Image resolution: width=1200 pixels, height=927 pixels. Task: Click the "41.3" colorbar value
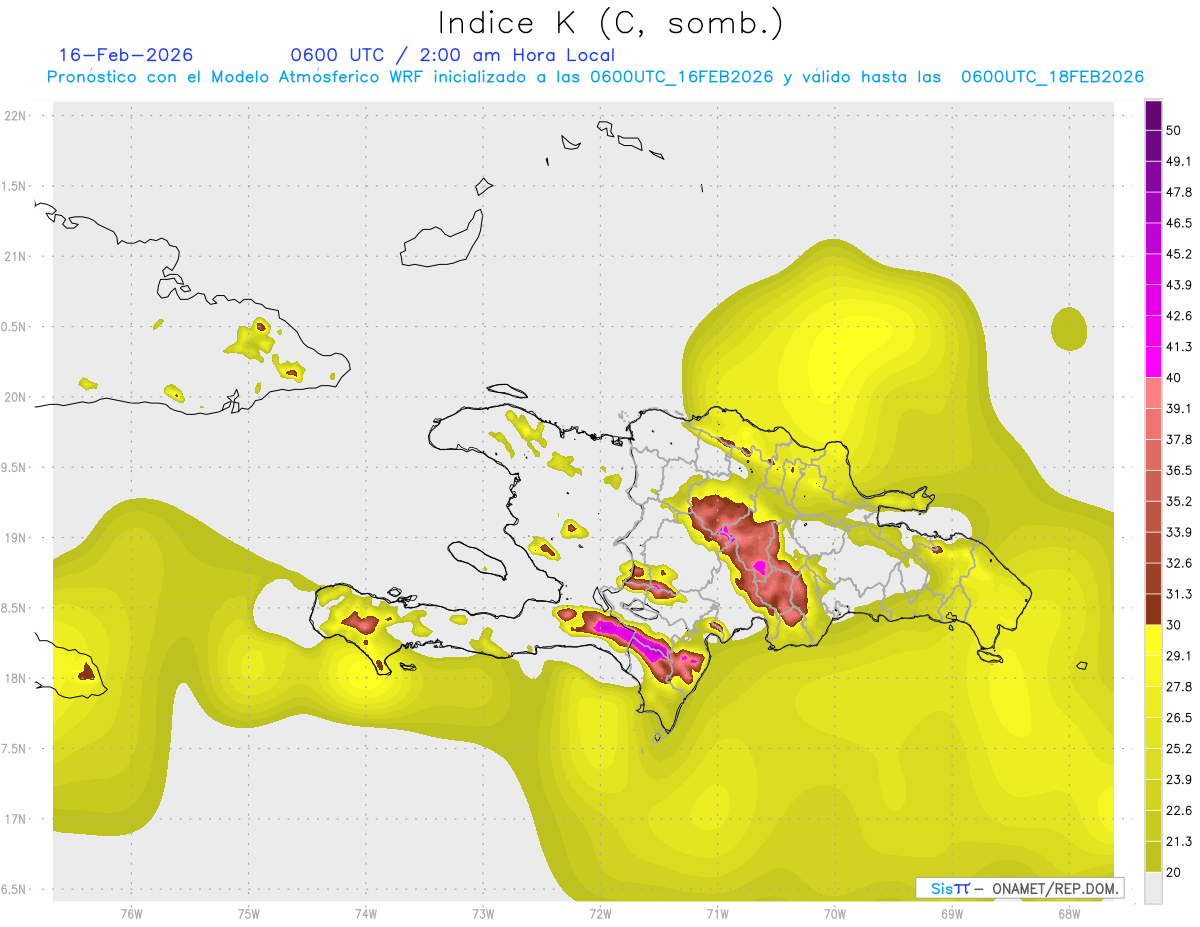[x=1179, y=348]
